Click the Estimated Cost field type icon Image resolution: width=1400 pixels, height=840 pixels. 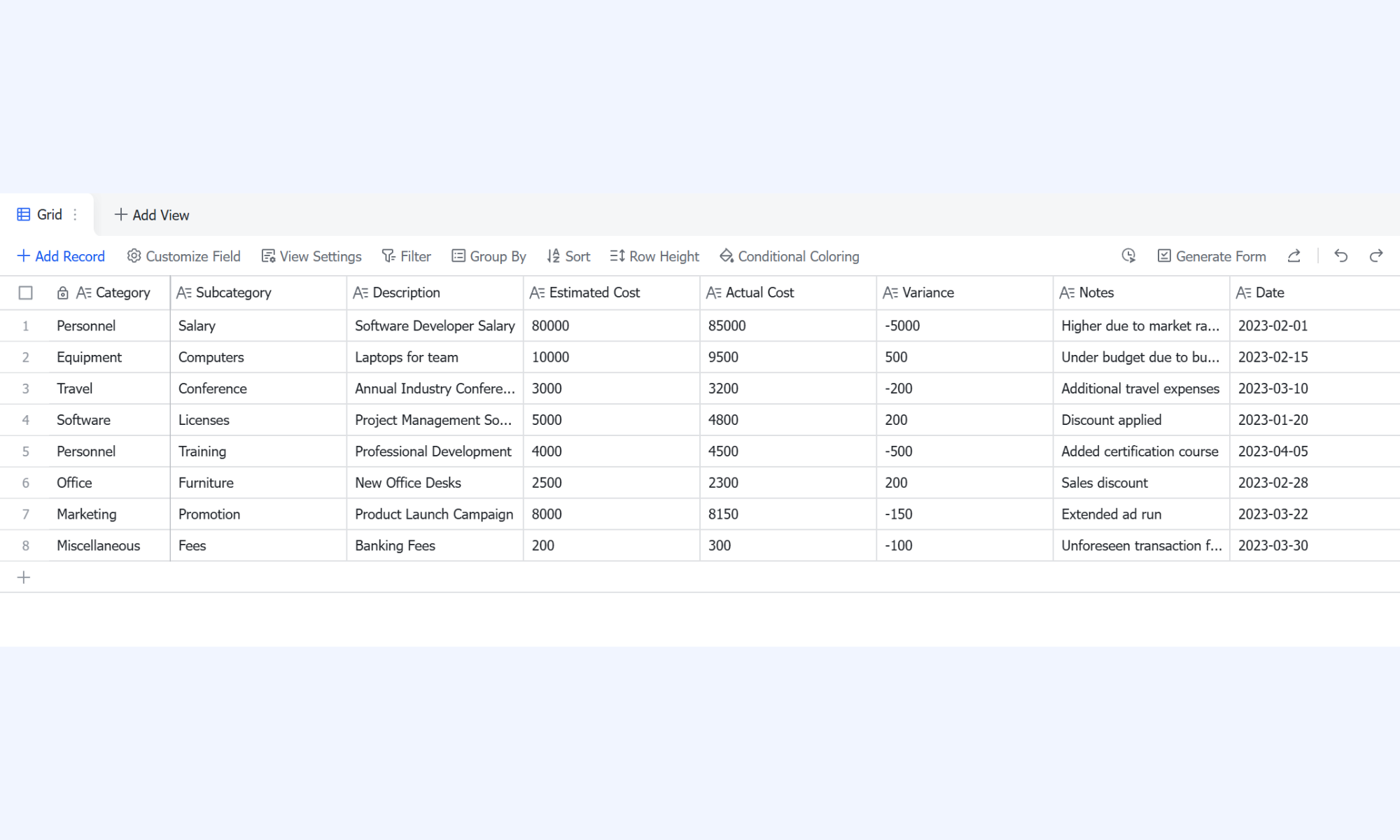(538, 293)
